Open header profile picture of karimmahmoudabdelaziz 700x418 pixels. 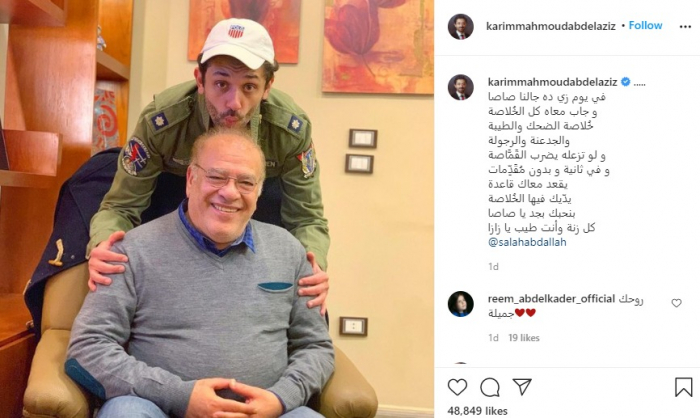coord(461,26)
